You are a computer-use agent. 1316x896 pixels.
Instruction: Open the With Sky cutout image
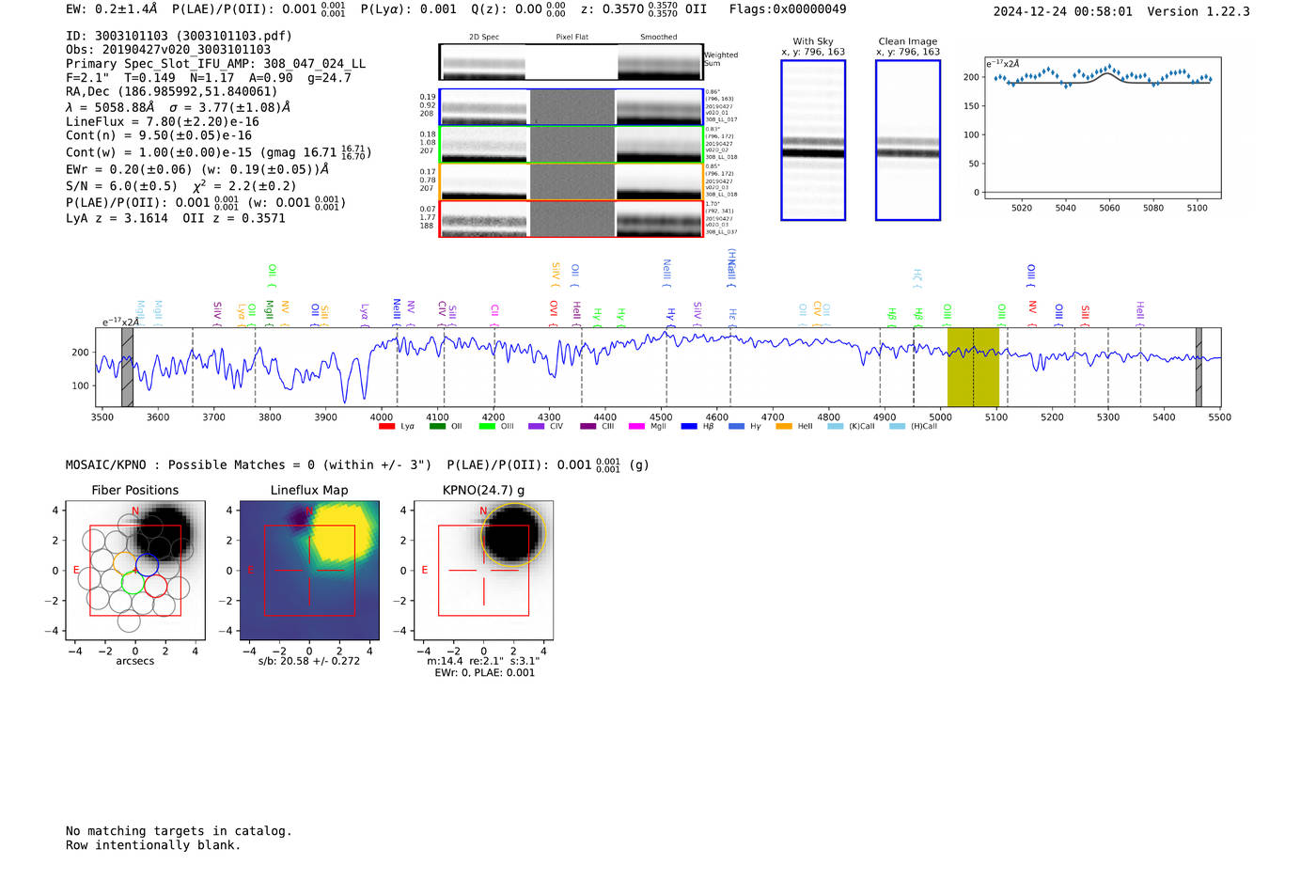tap(813, 140)
